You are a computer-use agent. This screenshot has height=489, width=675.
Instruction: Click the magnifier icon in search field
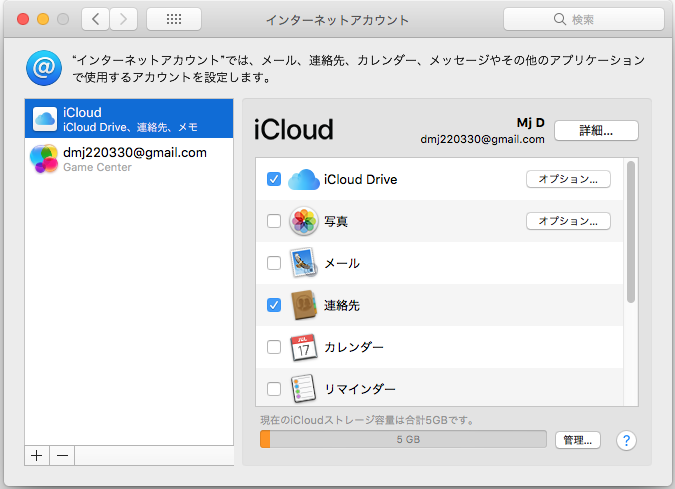(560, 19)
